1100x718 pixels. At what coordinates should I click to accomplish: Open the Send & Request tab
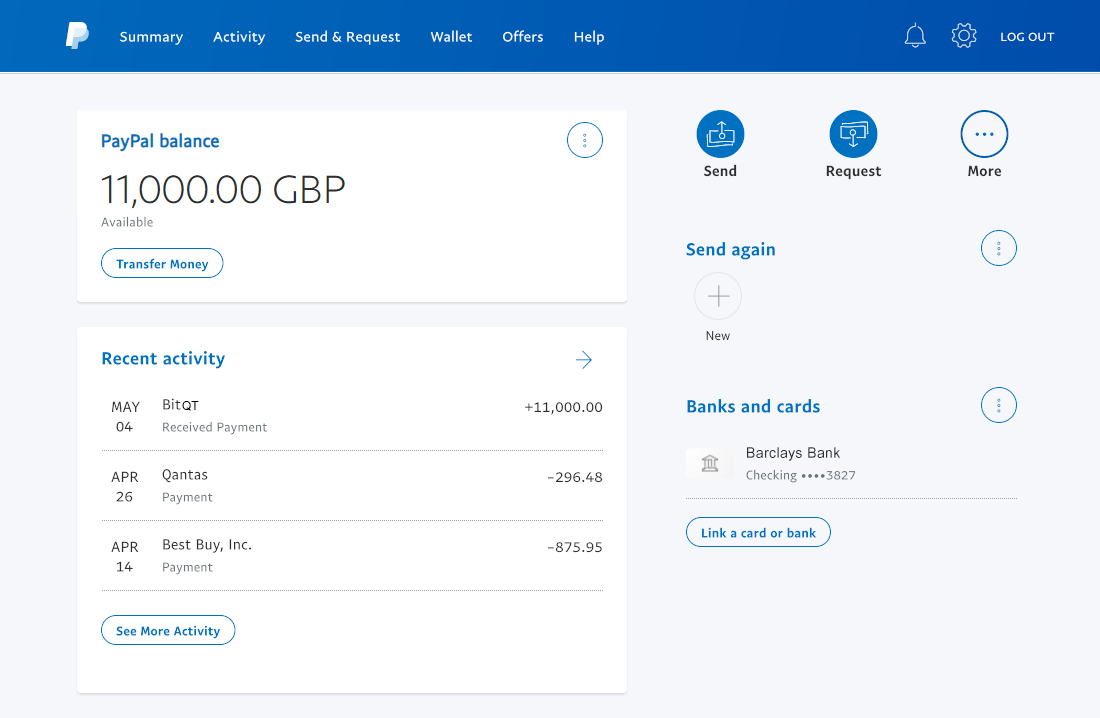pyautogui.click(x=347, y=37)
